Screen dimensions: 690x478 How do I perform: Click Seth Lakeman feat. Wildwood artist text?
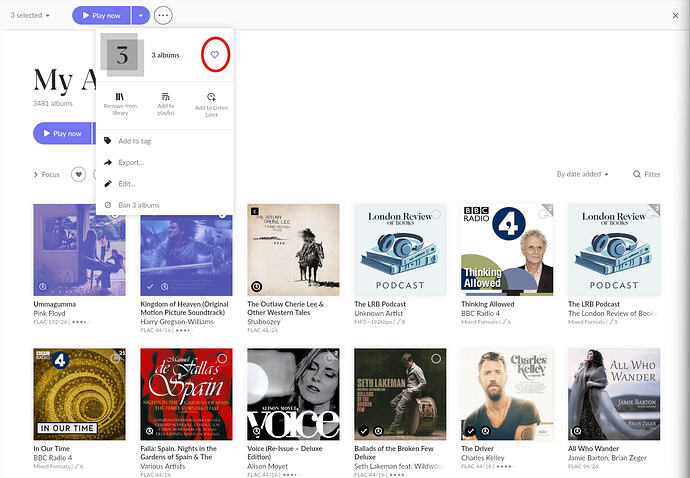click(x=399, y=466)
